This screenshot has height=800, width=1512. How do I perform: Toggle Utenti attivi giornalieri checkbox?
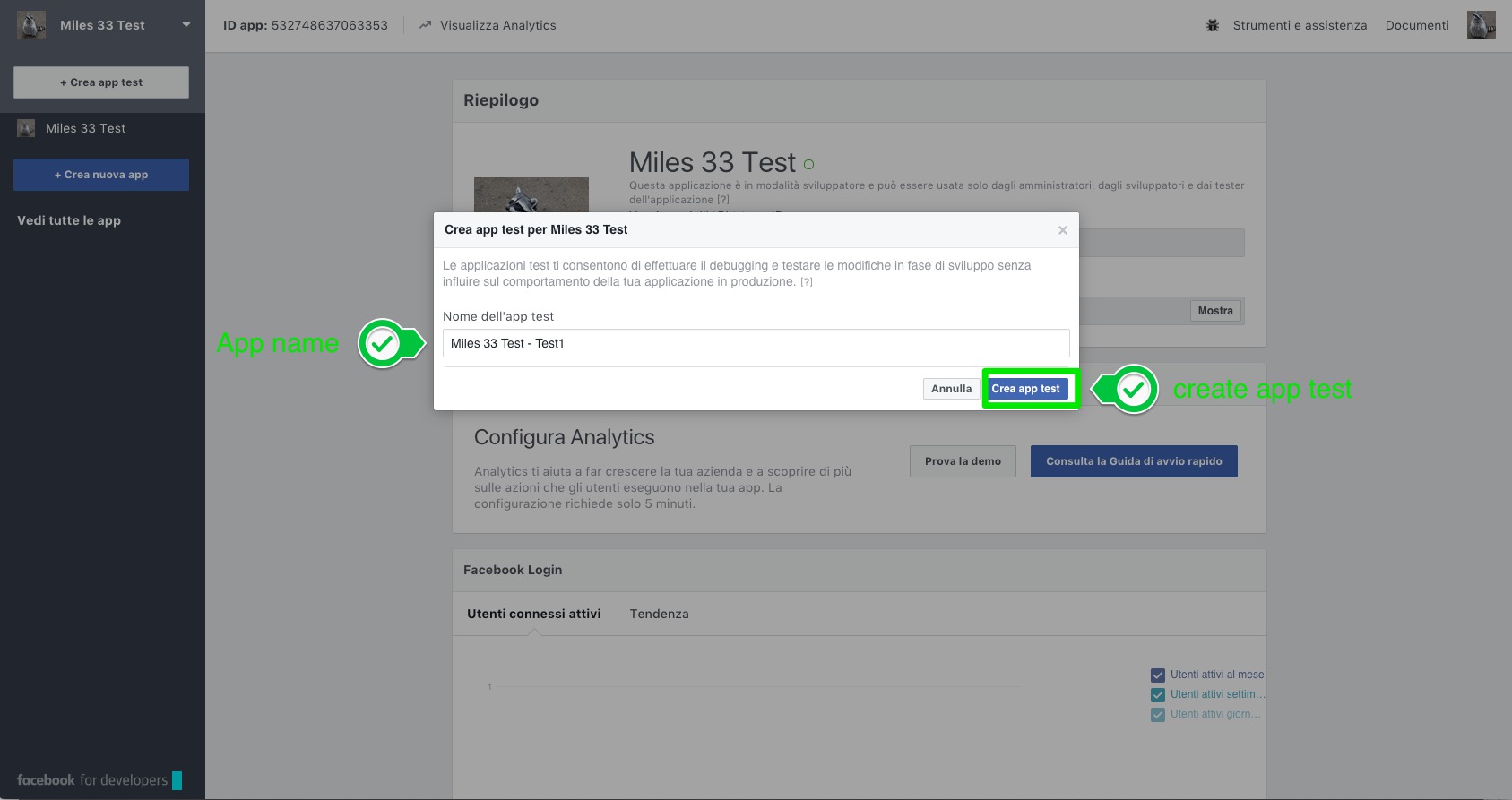1158,715
